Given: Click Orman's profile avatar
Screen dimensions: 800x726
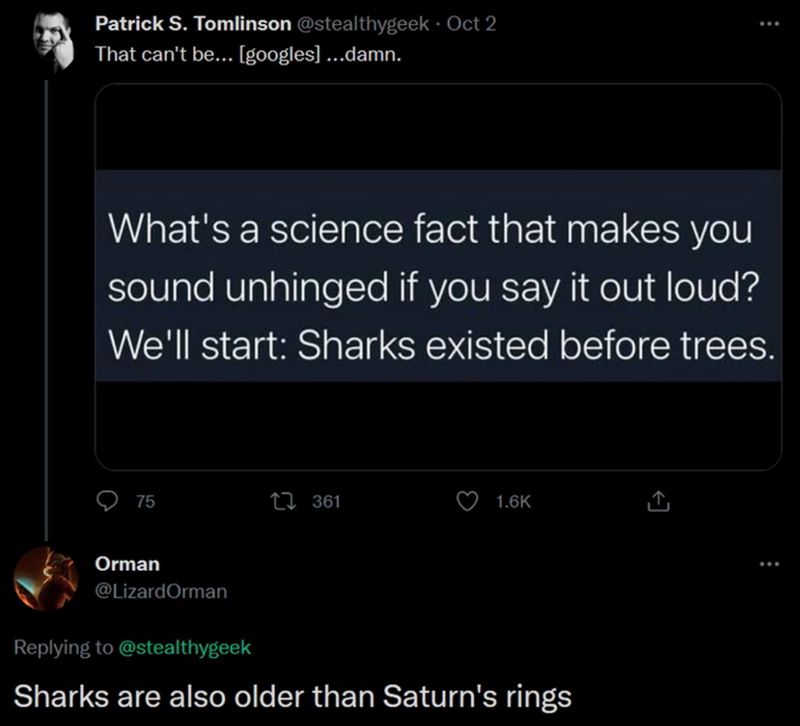Looking at the screenshot, I should pos(46,578).
